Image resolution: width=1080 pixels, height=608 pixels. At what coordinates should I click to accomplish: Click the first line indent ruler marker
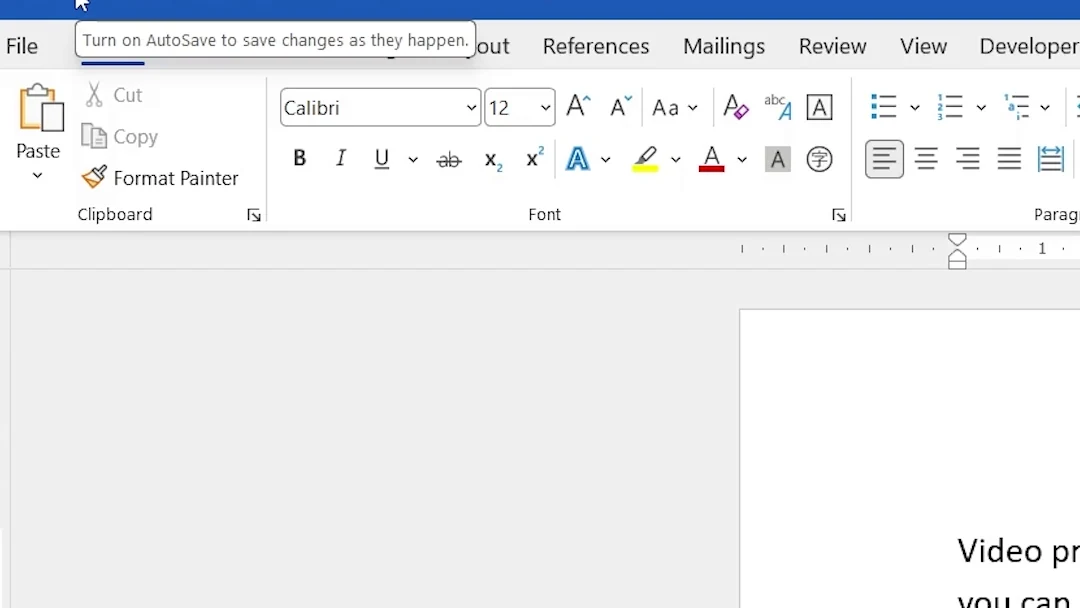pos(957,239)
